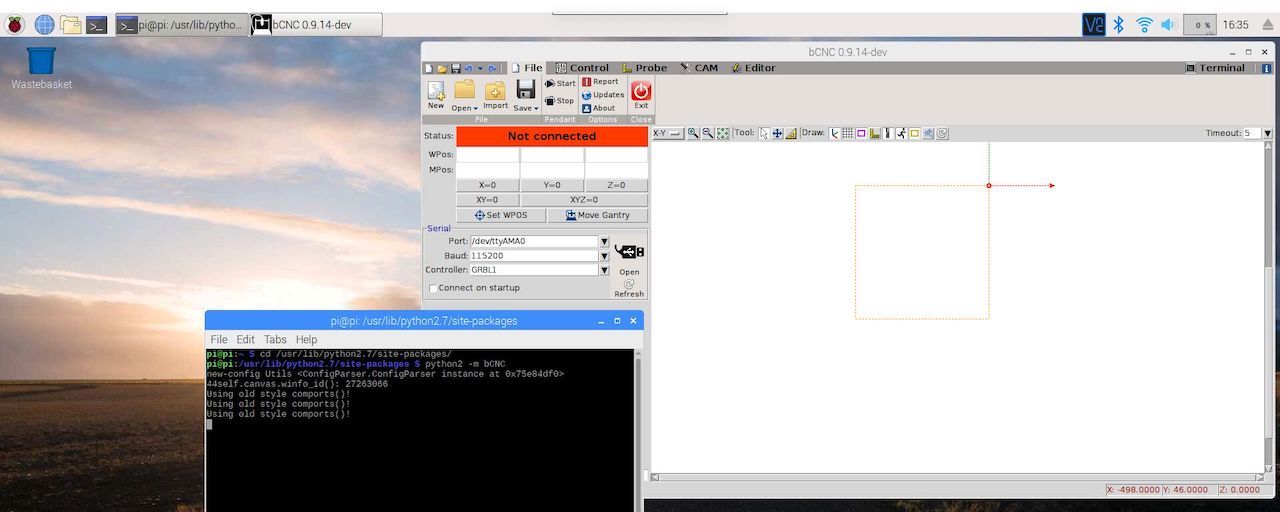Open the X-Y view selector

pos(667,133)
